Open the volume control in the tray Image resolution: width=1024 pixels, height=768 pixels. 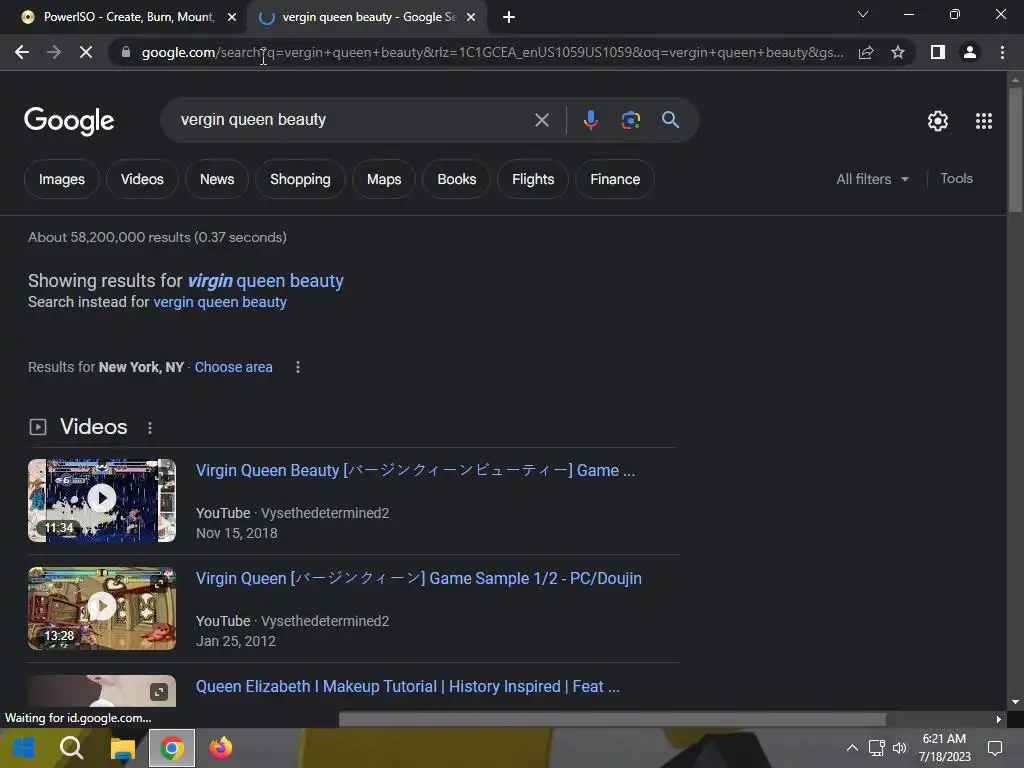pos(900,748)
